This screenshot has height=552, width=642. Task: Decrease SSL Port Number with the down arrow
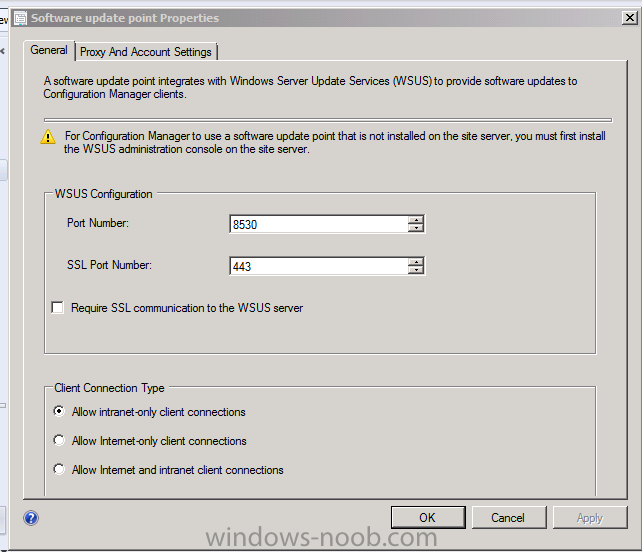coord(416,270)
